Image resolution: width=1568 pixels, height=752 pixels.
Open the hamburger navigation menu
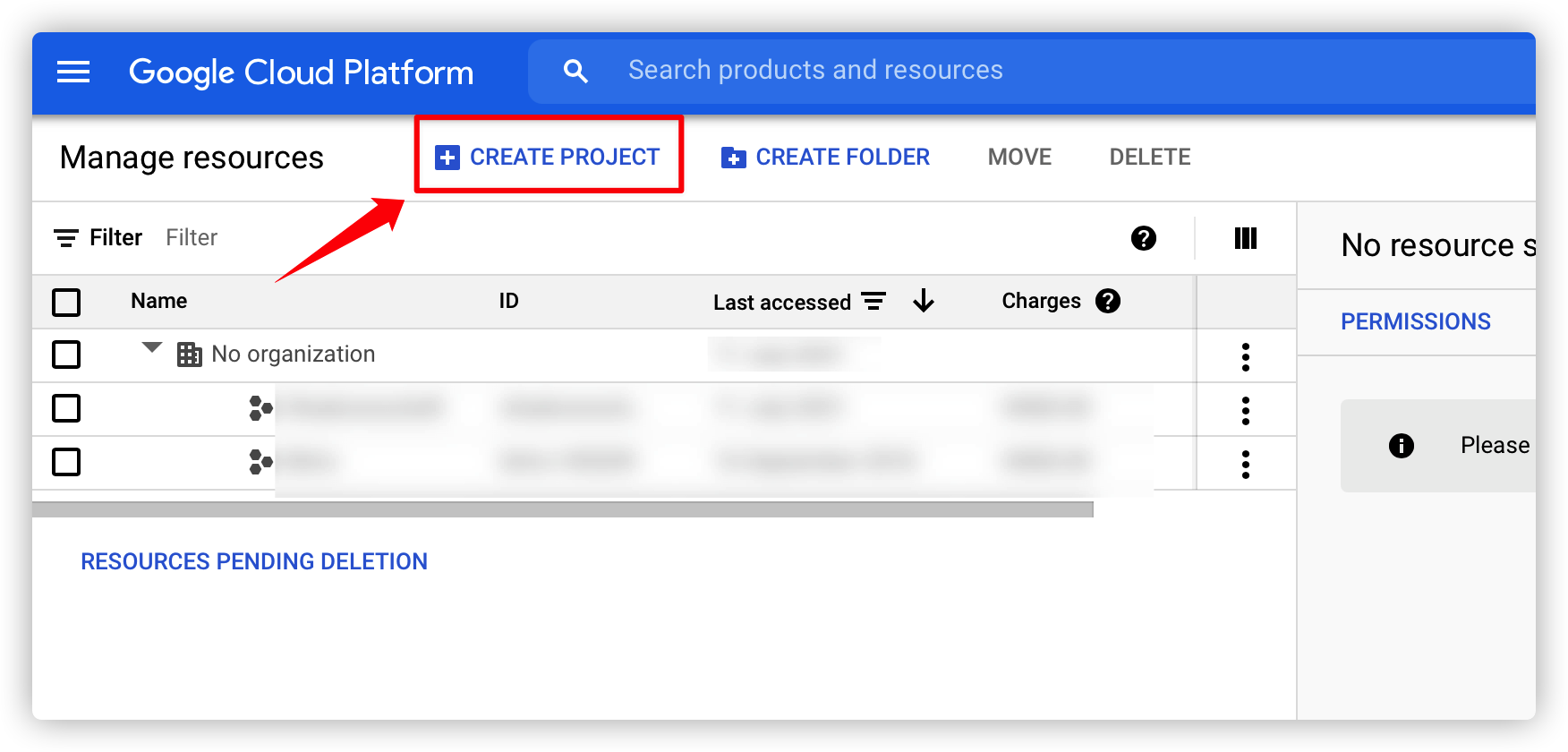73,72
